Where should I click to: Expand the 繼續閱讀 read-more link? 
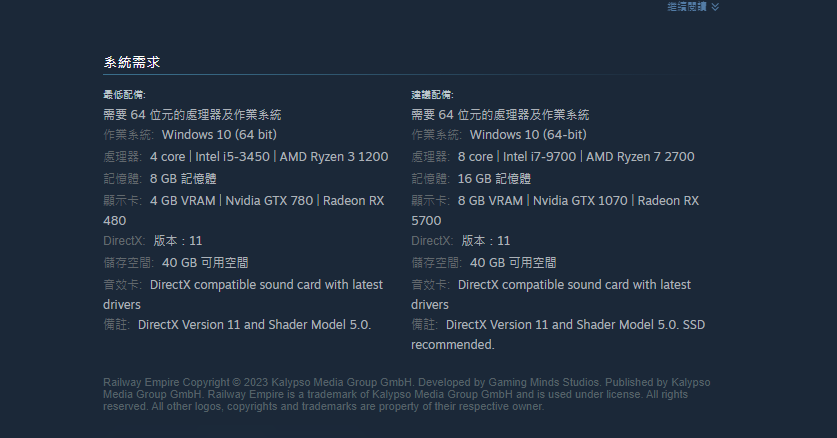(x=686, y=7)
